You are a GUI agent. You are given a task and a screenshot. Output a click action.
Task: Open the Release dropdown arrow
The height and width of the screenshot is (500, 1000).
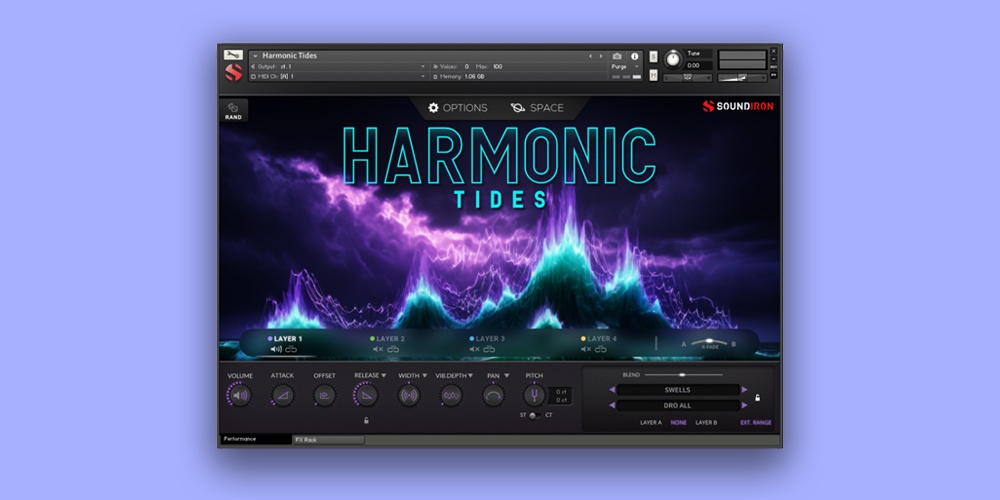[383, 376]
